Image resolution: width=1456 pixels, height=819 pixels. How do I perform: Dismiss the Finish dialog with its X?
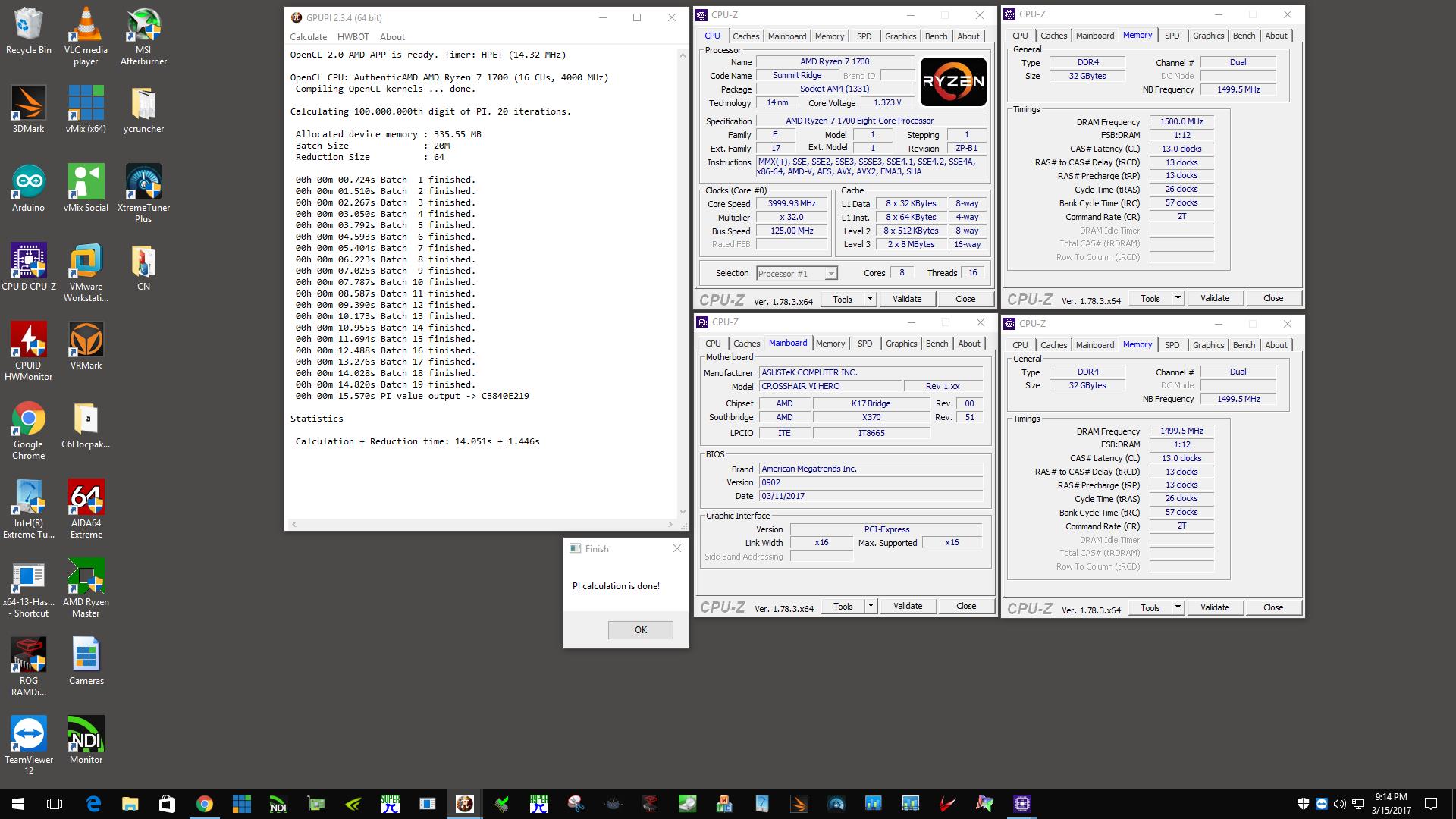676,548
